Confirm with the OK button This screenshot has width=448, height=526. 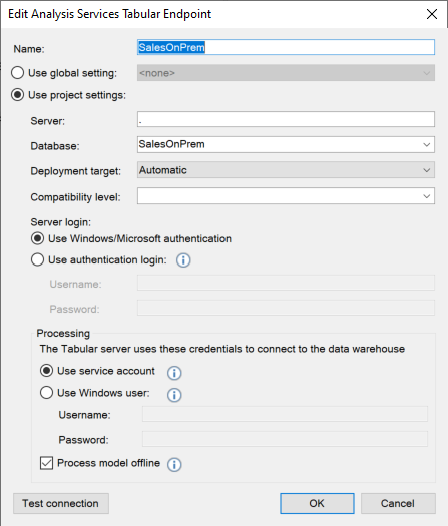coord(317,503)
